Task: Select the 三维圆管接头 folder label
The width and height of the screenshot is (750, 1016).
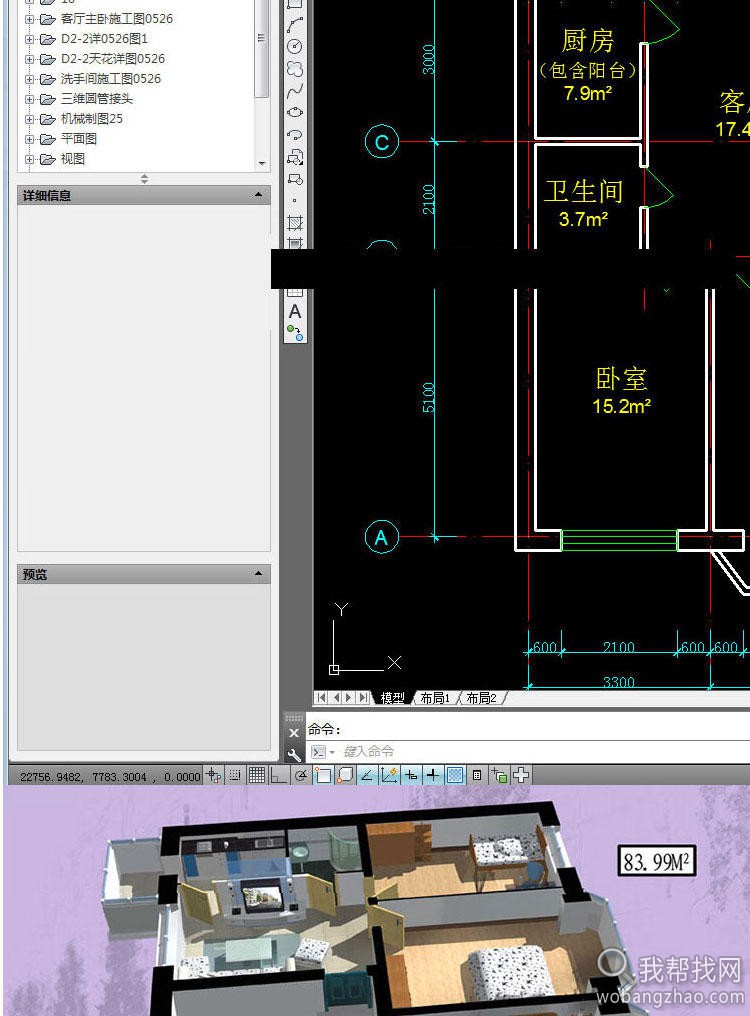Action: tap(97, 99)
